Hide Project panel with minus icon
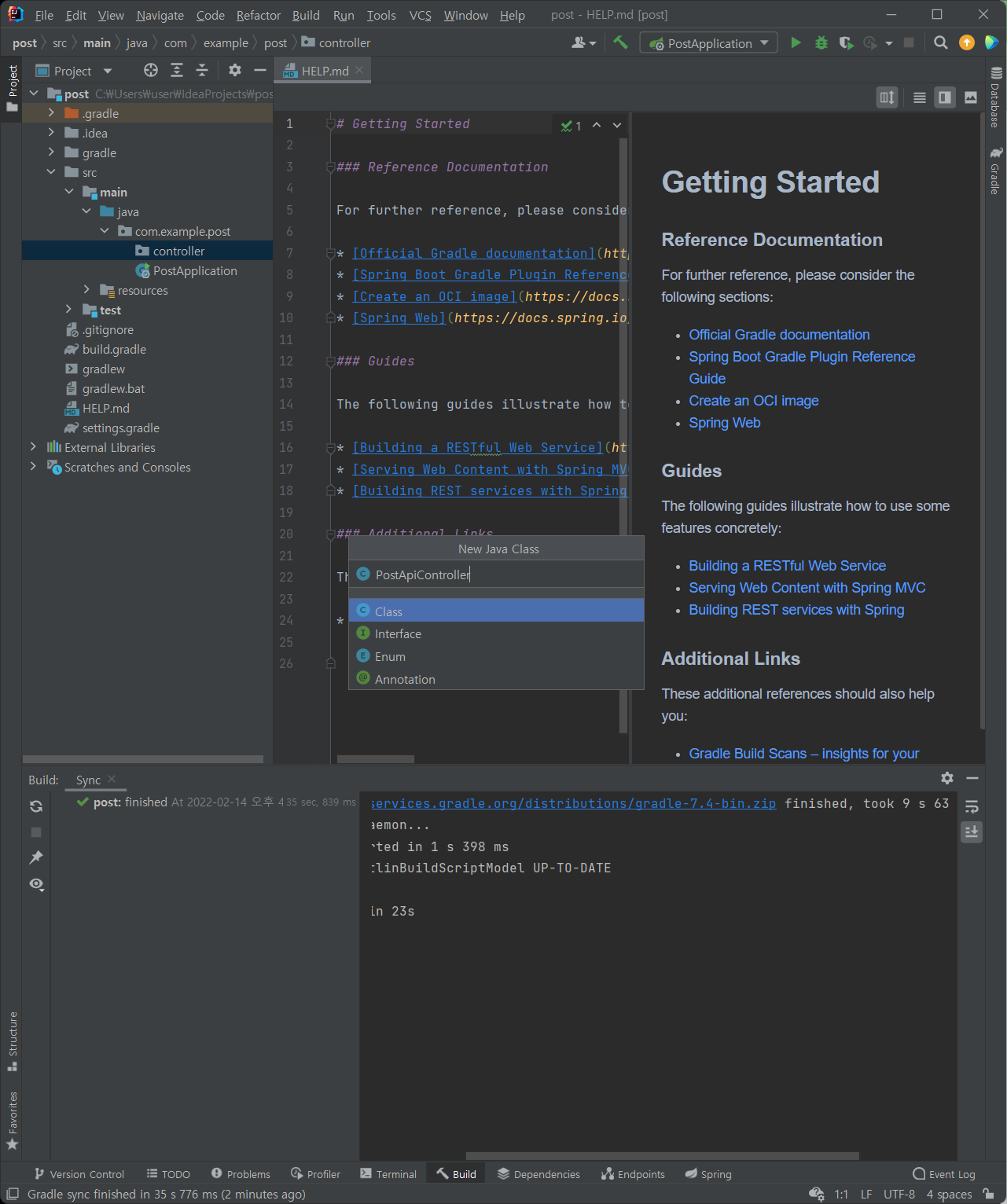 pyautogui.click(x=260, y=71)
